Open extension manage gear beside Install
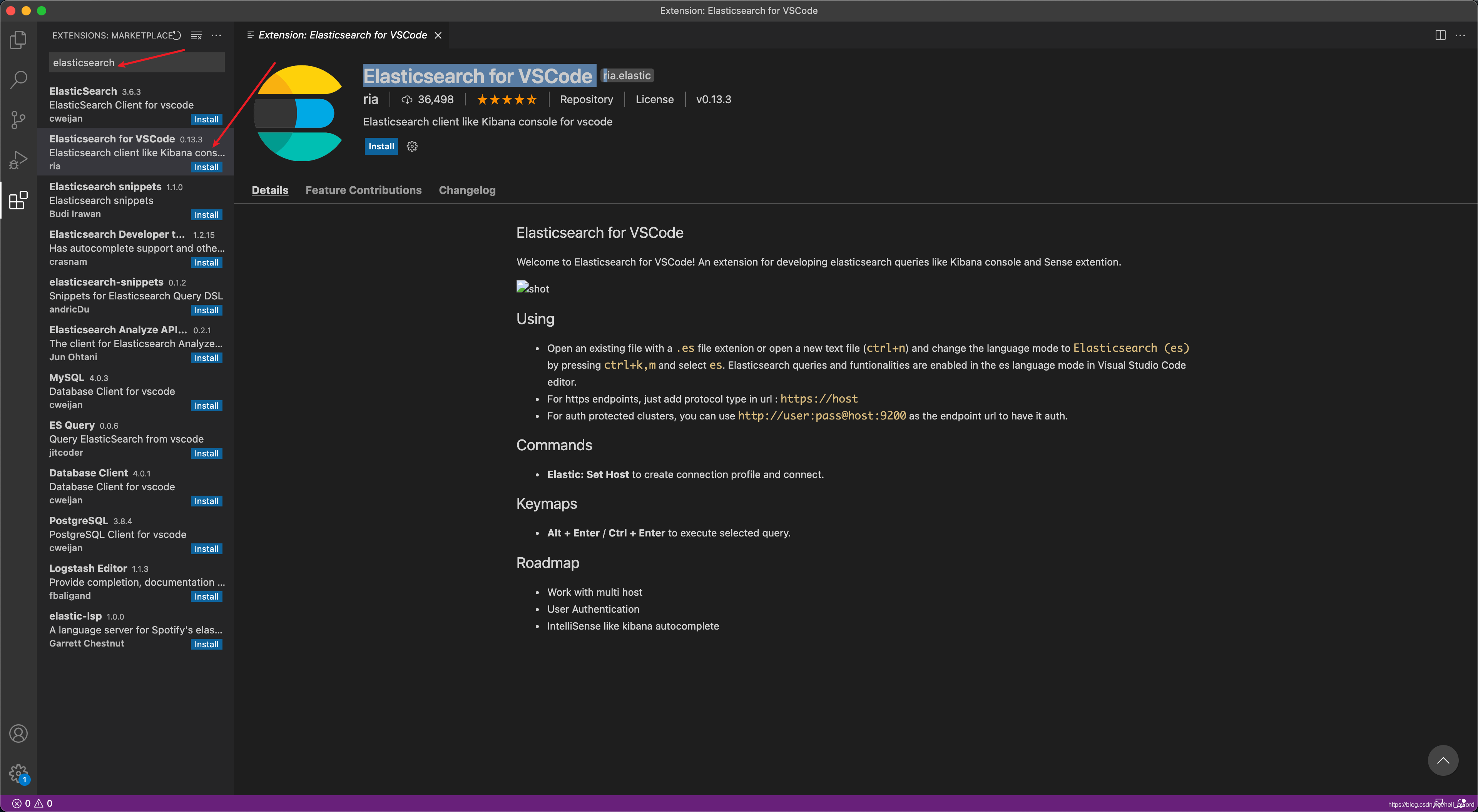 coord(412,146)
